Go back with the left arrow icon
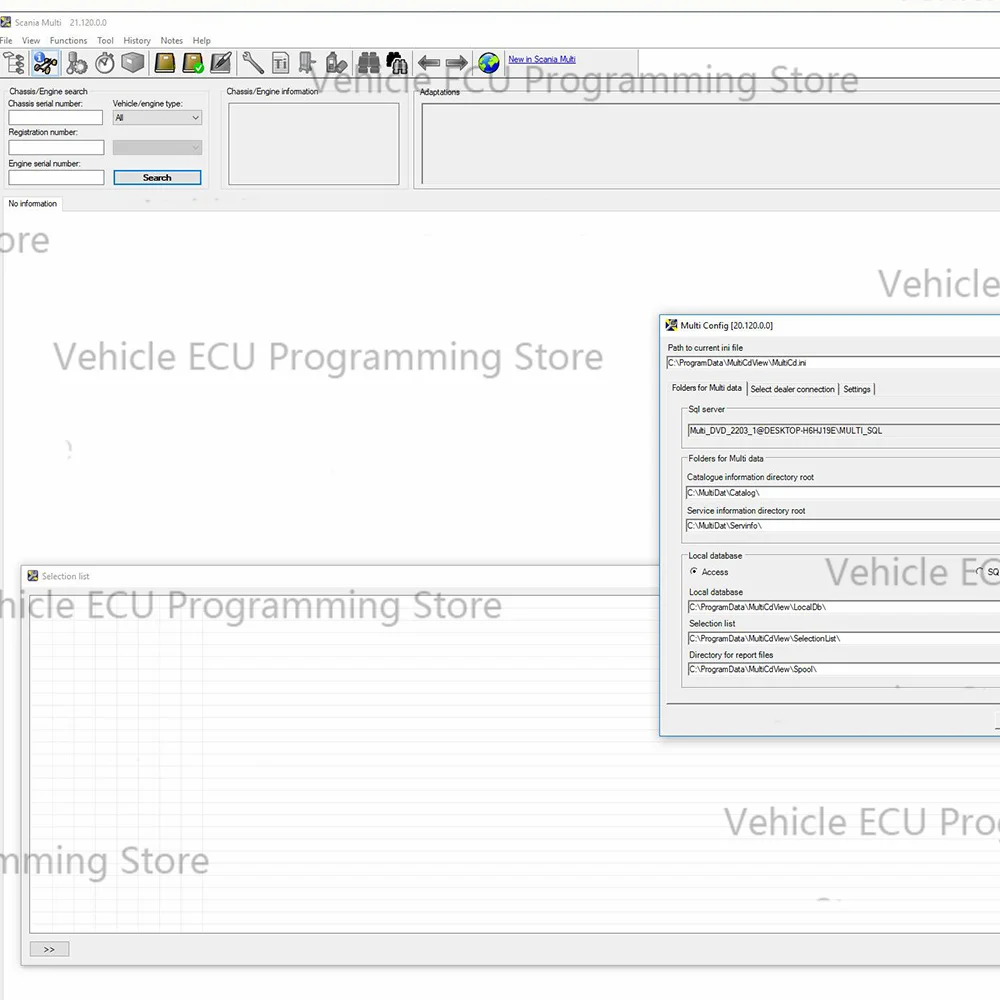Viewport: 1000px width, 1000px height. (x=429, y=63)
